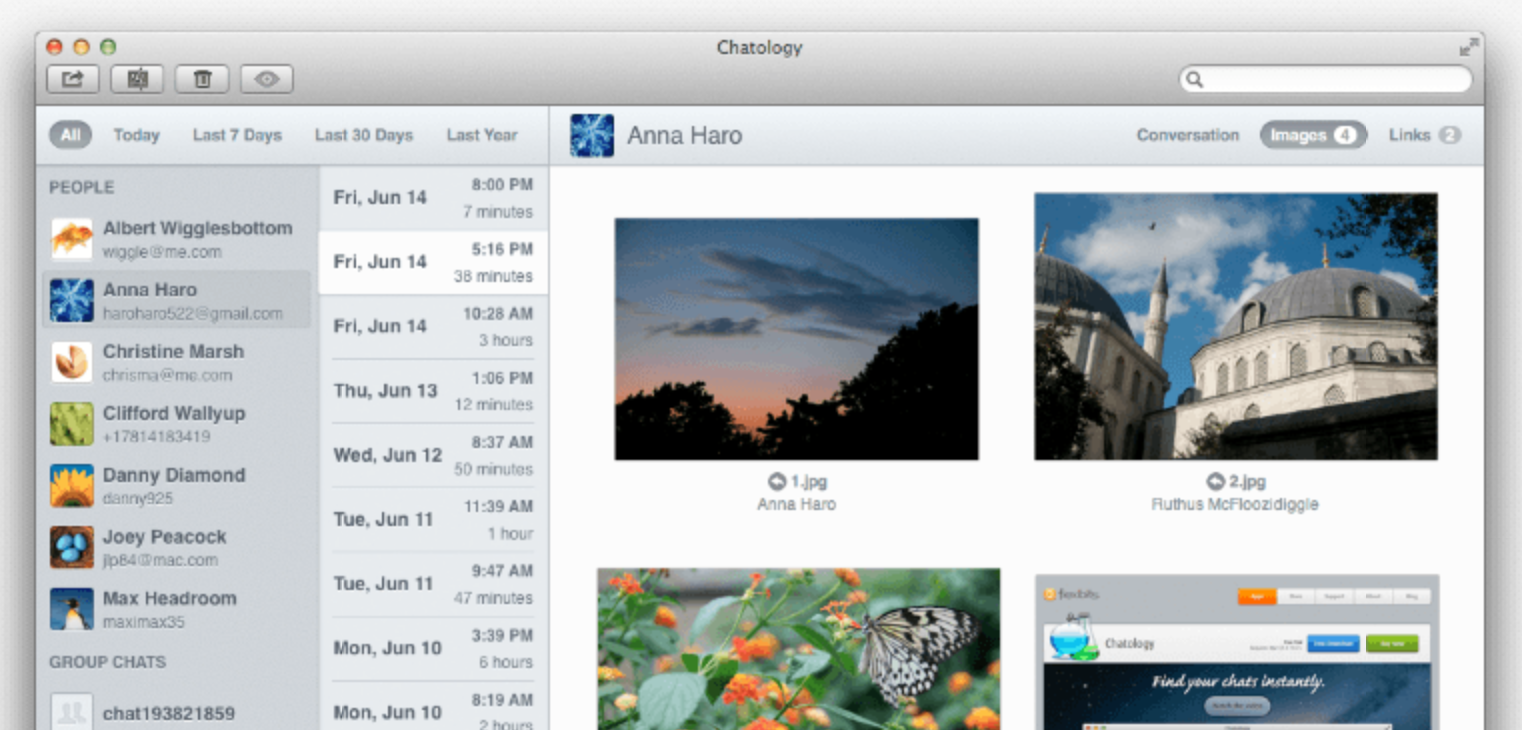Filter chats to Last Year
1522x730 pixels.
482,135
